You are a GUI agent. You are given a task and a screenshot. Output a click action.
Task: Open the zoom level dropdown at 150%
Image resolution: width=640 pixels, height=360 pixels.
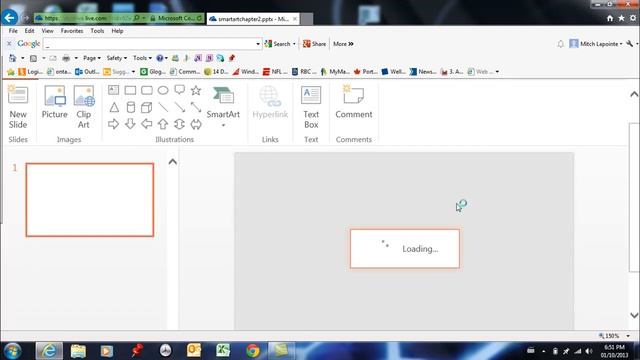coord(628,336)
